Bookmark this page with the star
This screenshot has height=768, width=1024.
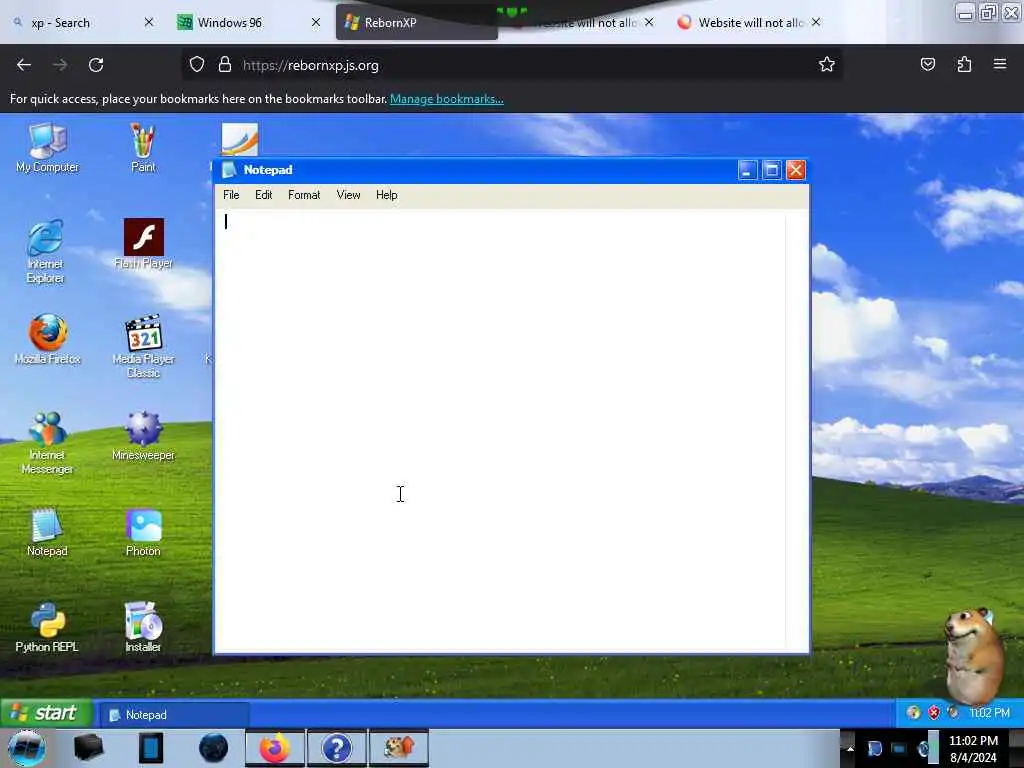(x=827, y=64)
